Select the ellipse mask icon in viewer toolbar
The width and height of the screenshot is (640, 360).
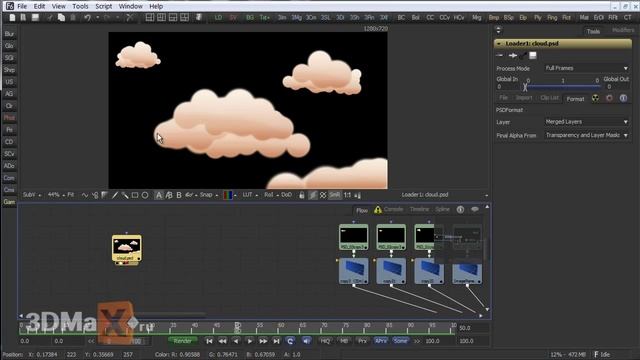145,195
